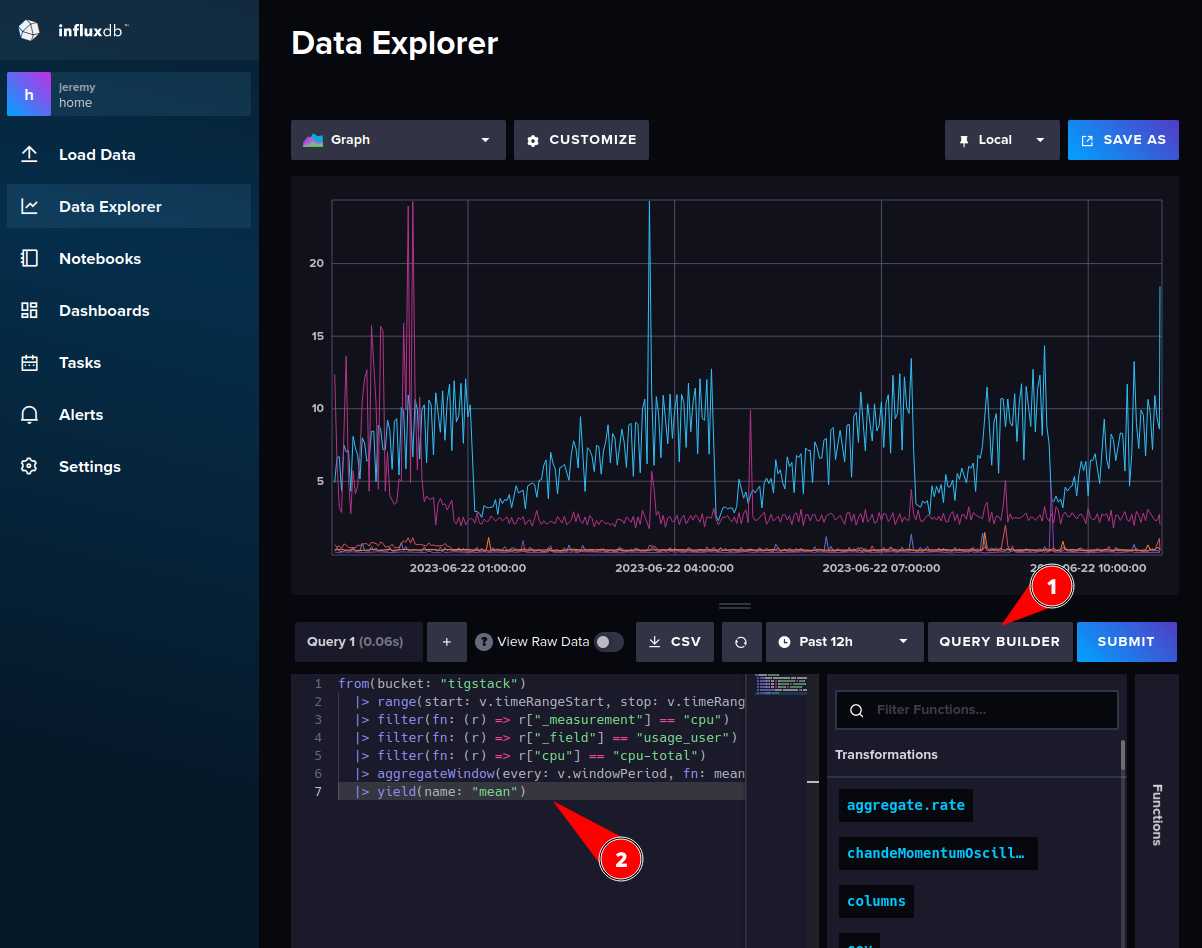
Task: Switch to the Query 1 tab
Action: [x=357, y=641]
